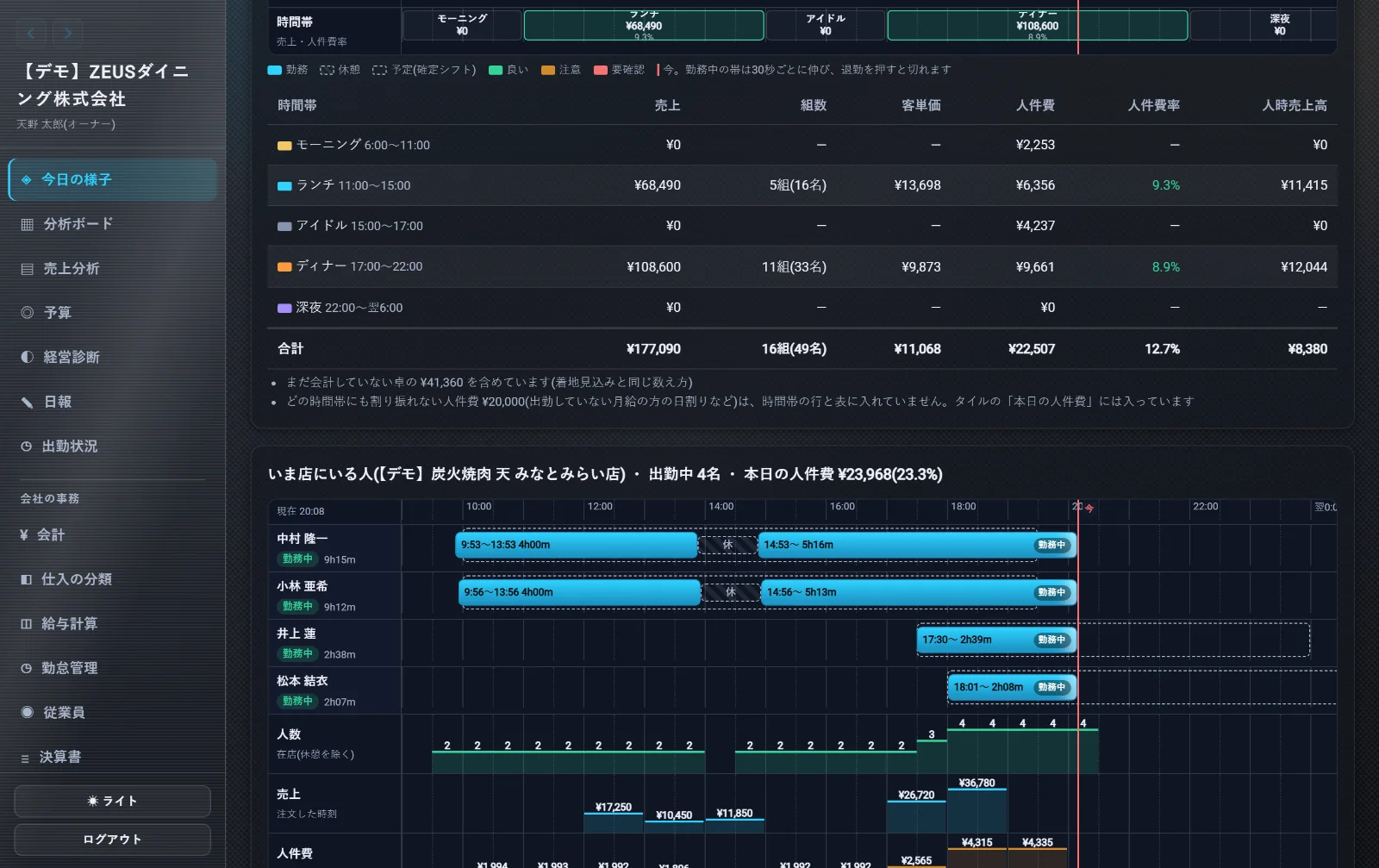The height and width of the screenshot is (868, 1379).
Task: Click the ディナー 17:00〜22:00 row label
Action: click(350, 266)
